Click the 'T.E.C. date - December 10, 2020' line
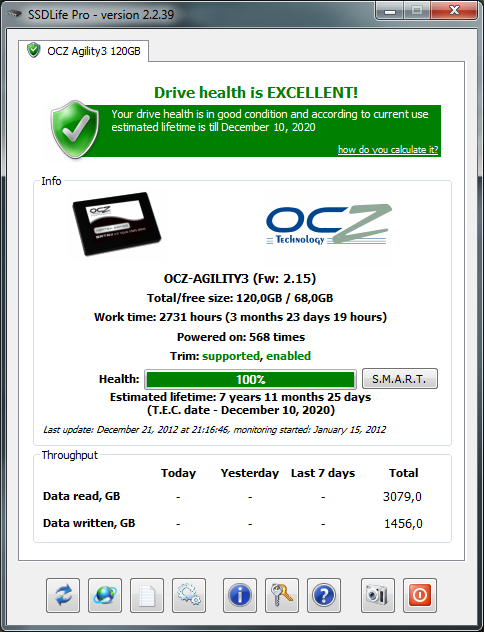This screenshot has height=633, width=485. point(241,410)
